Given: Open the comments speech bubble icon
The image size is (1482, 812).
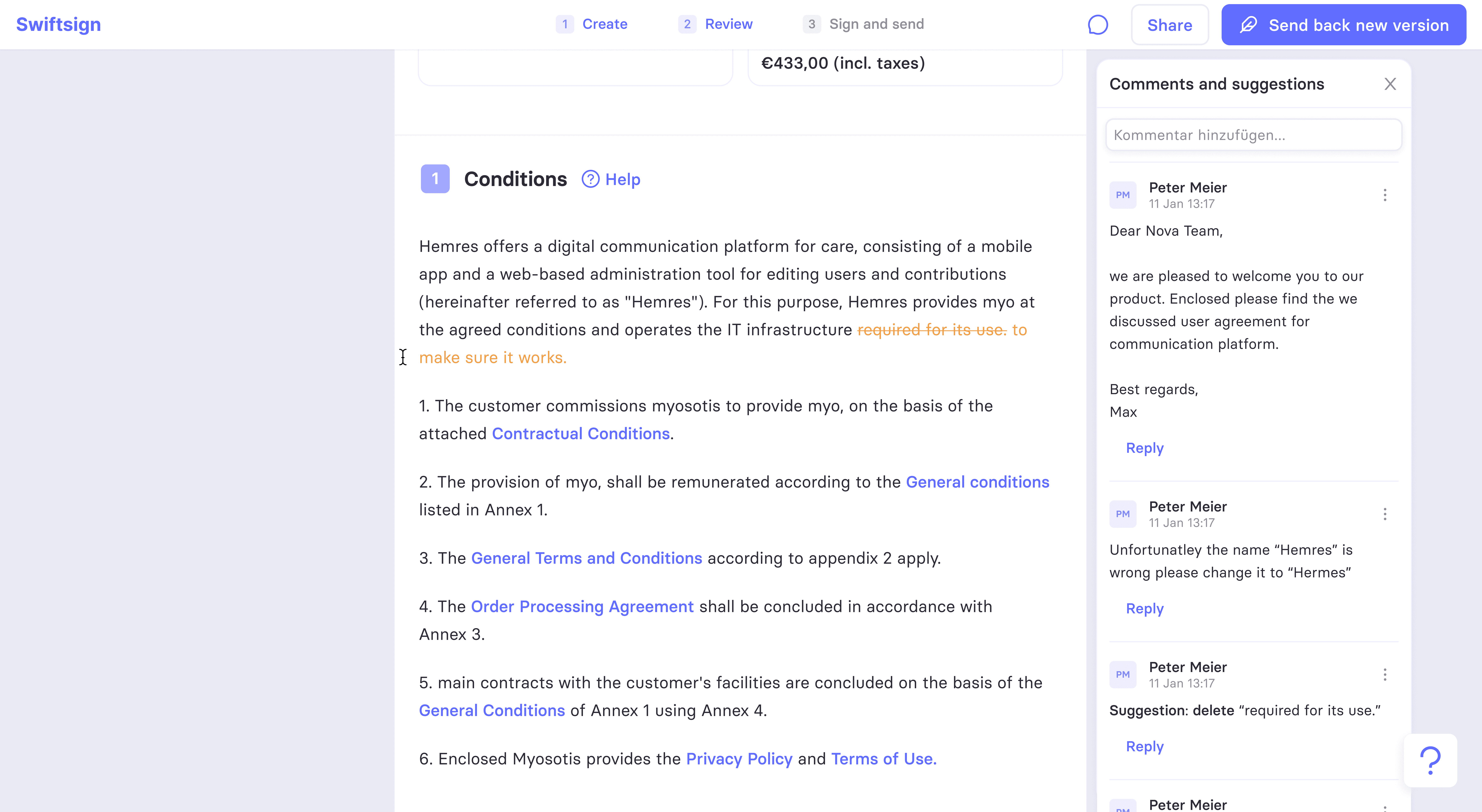Looking at the screenshot, I should [x=1098, y=25].
